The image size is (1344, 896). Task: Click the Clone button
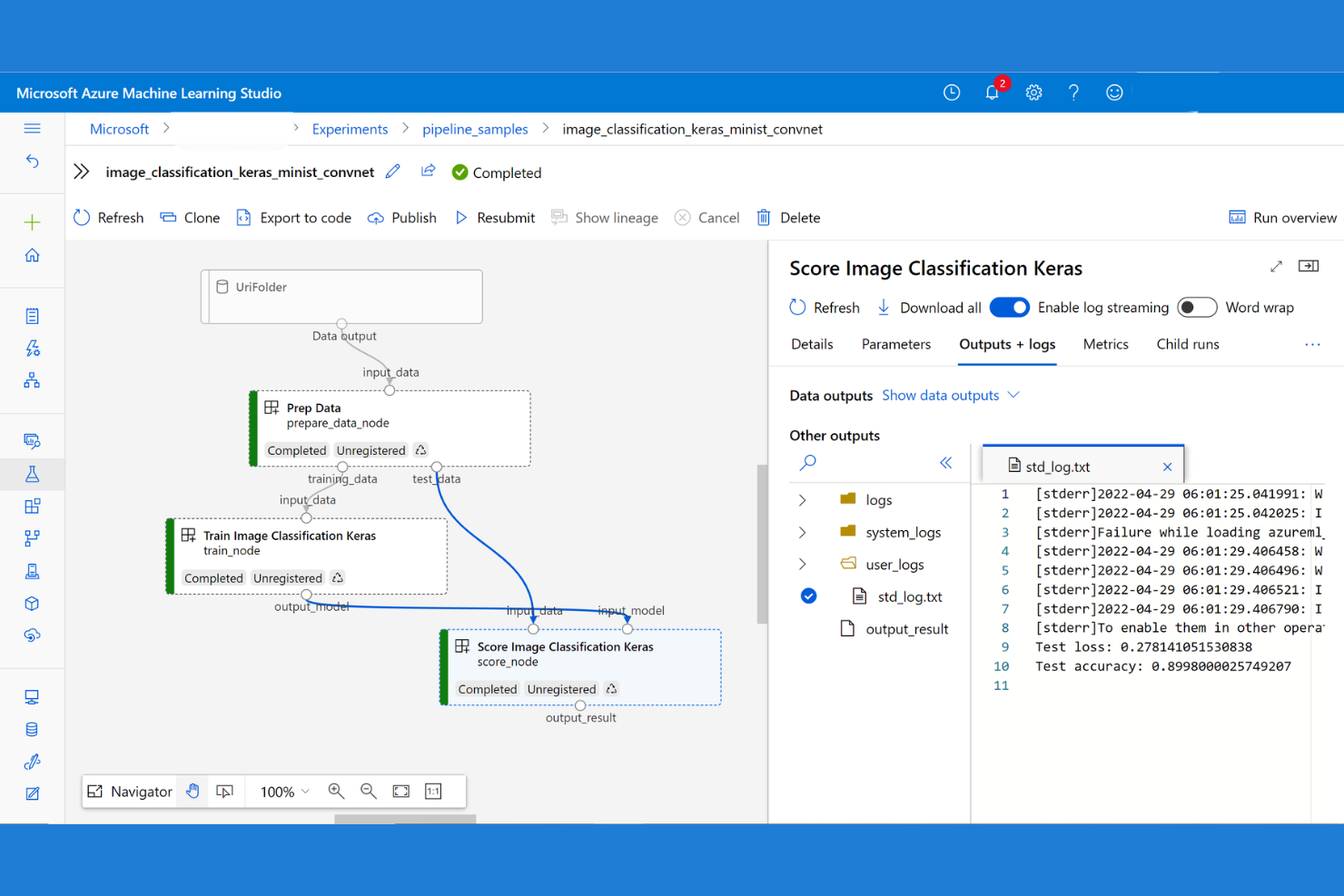[190, 218]
